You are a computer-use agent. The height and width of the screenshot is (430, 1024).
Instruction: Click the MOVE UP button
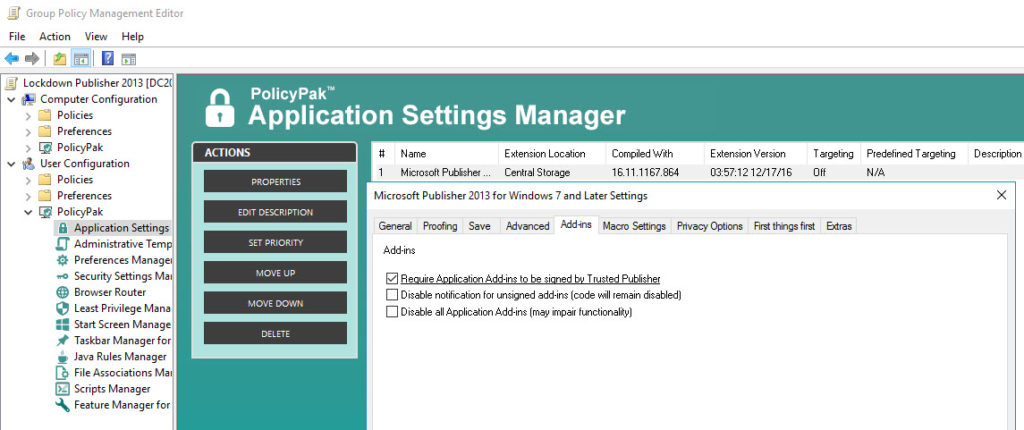[275, 273]
